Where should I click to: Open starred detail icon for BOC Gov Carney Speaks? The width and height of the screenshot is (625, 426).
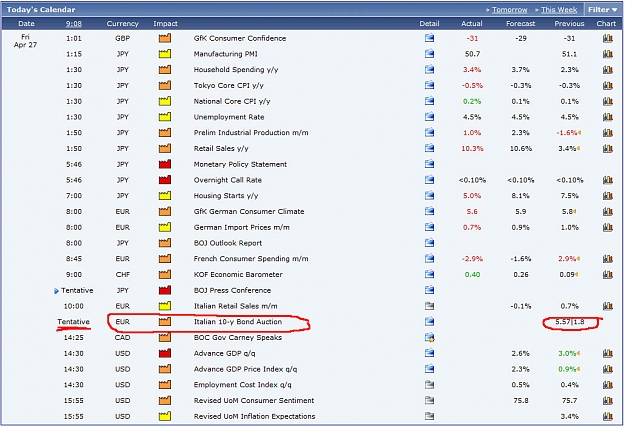[429, 338]
